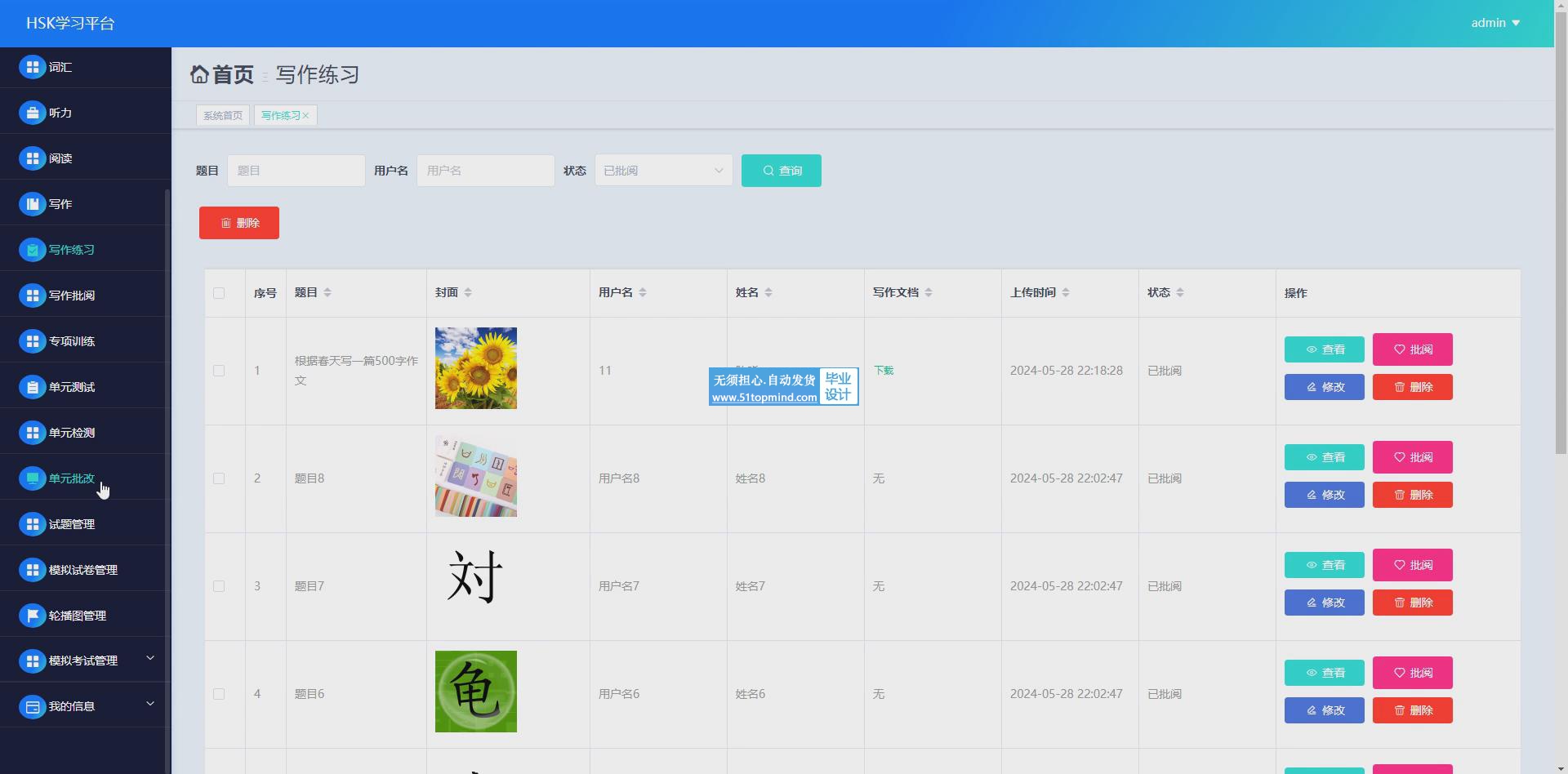This screenshot has height=774, width=1568.
Task: Check the 题目6 row checkbox
Action: (x=219, y=694)
